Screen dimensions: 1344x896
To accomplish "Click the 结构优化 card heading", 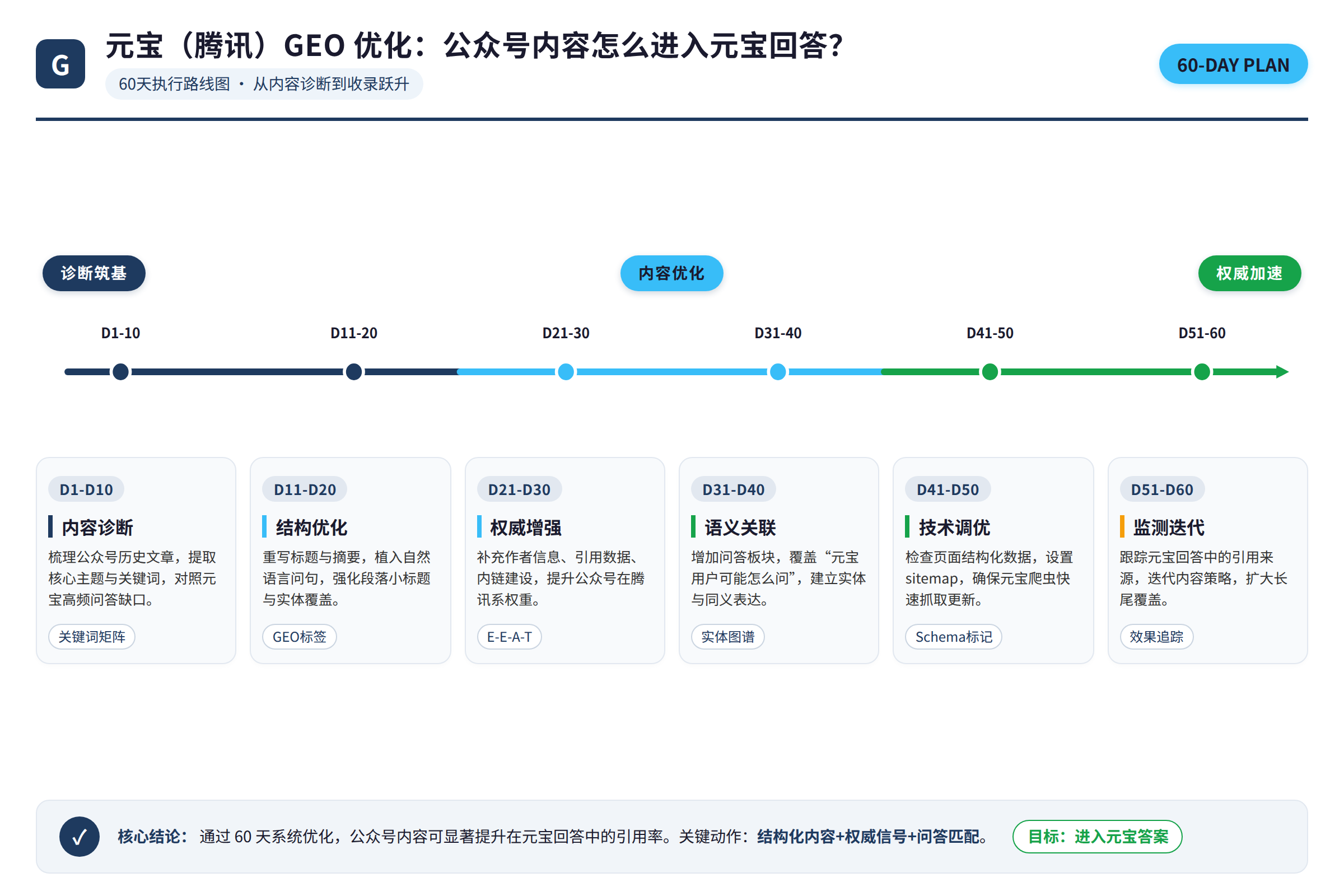I will pyautogui.click(x=311, y=528).
